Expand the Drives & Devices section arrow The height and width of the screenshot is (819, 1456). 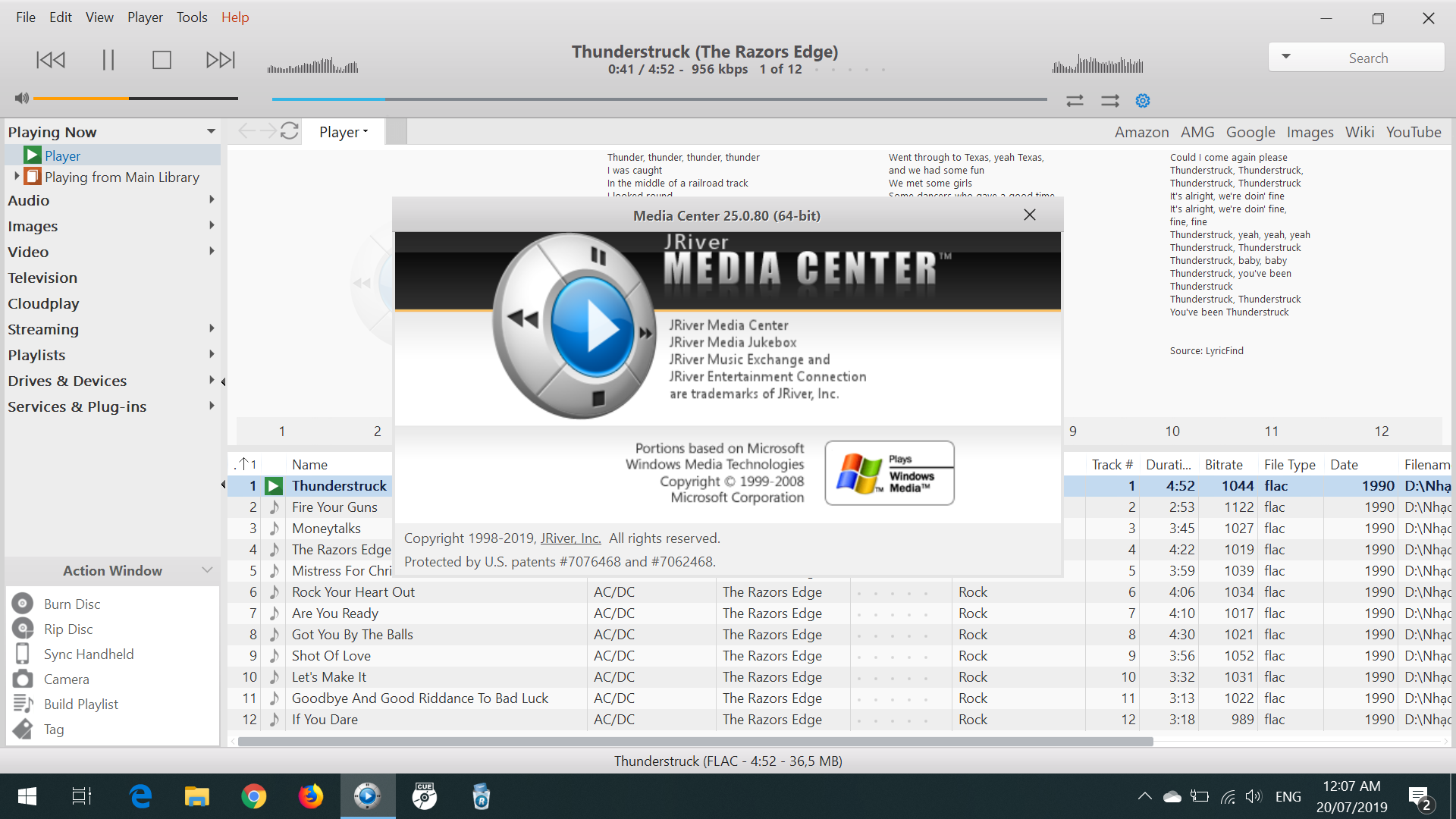(212, 380)
